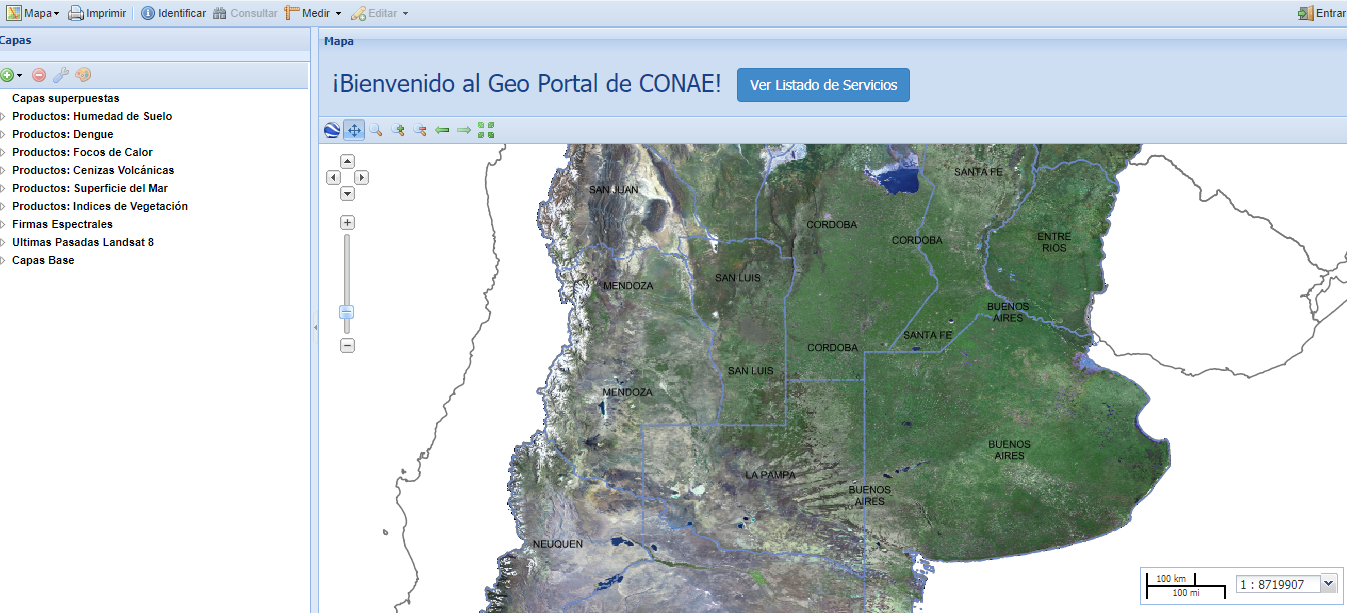
Task: Select the zoom box magnifier tool
Action: point(376,130)
